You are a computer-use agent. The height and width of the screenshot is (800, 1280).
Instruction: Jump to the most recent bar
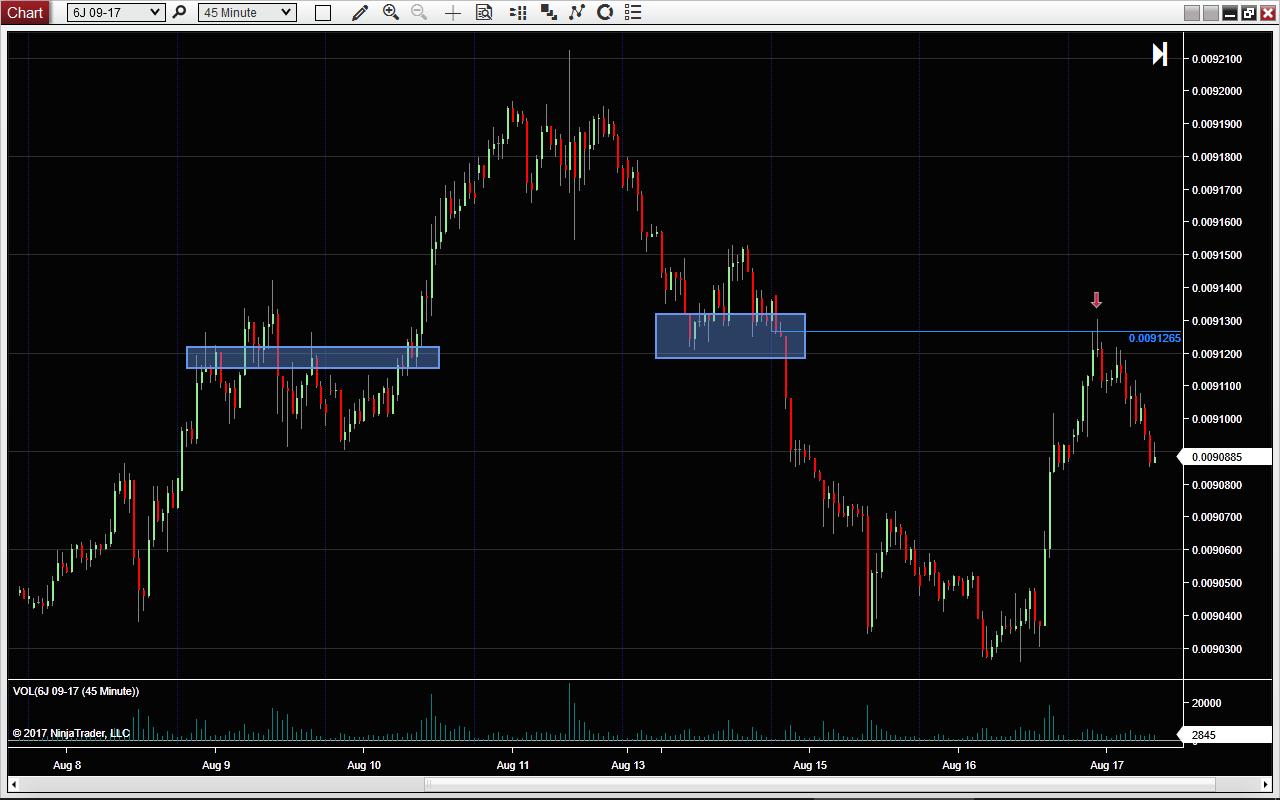[x=1160, y=54]
